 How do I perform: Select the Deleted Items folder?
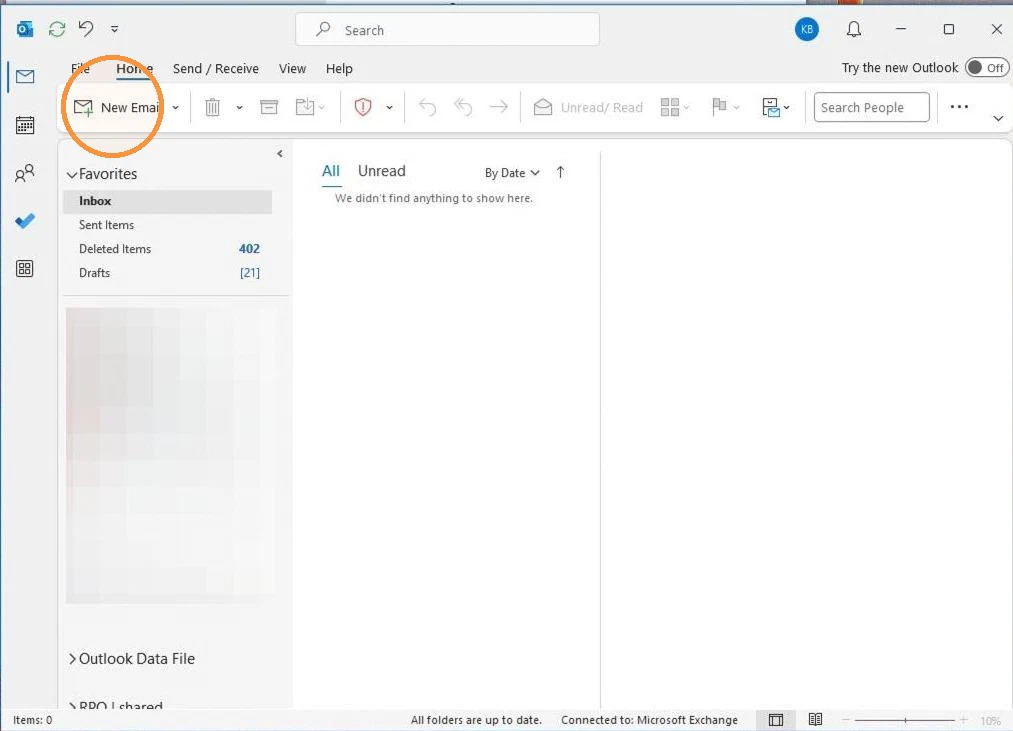click(x=167, y=249)
